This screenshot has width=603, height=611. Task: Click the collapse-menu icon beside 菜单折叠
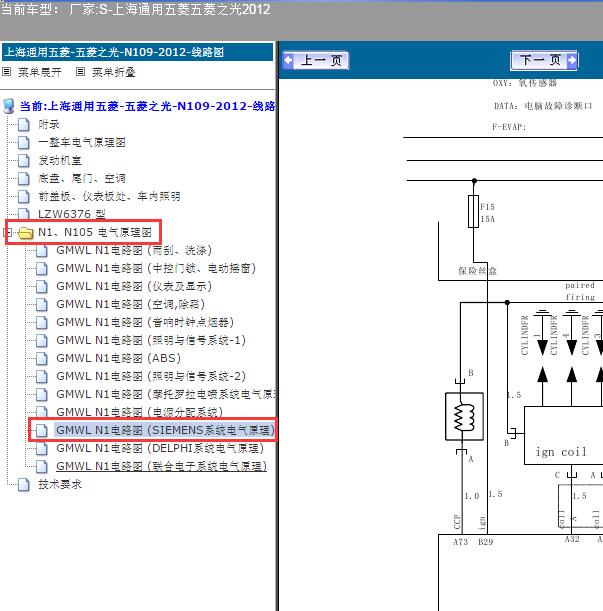pyautogui.click(x=80, y=72)
